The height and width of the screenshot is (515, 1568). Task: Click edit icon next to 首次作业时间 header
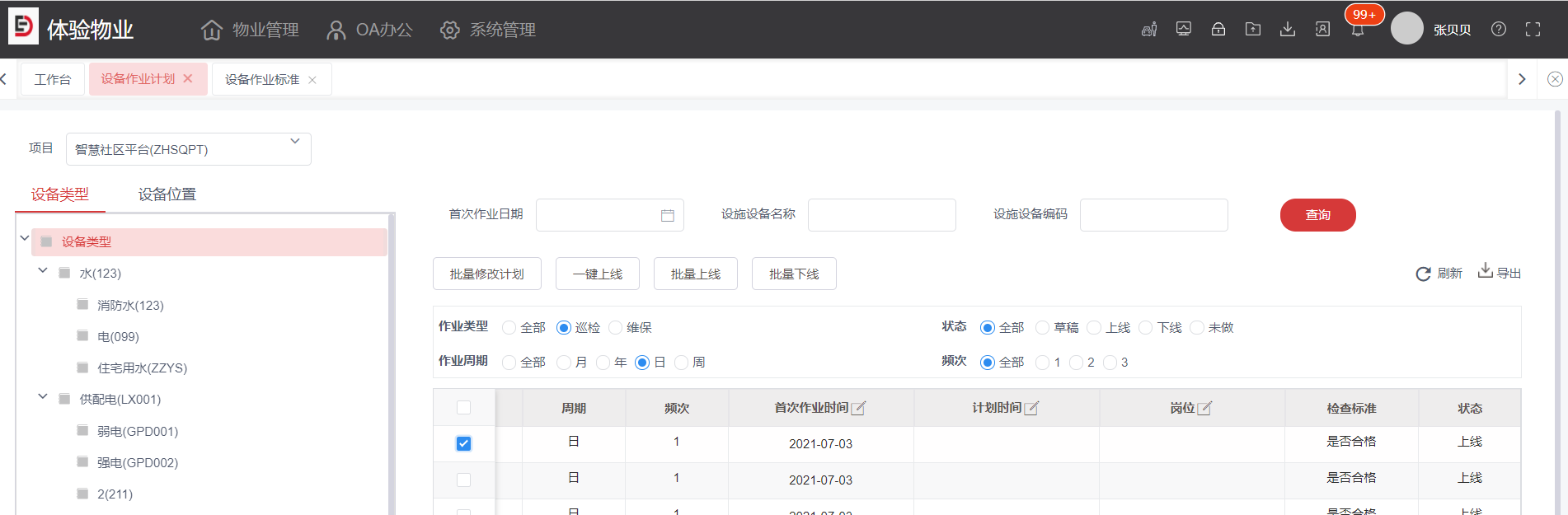[858, 408]
